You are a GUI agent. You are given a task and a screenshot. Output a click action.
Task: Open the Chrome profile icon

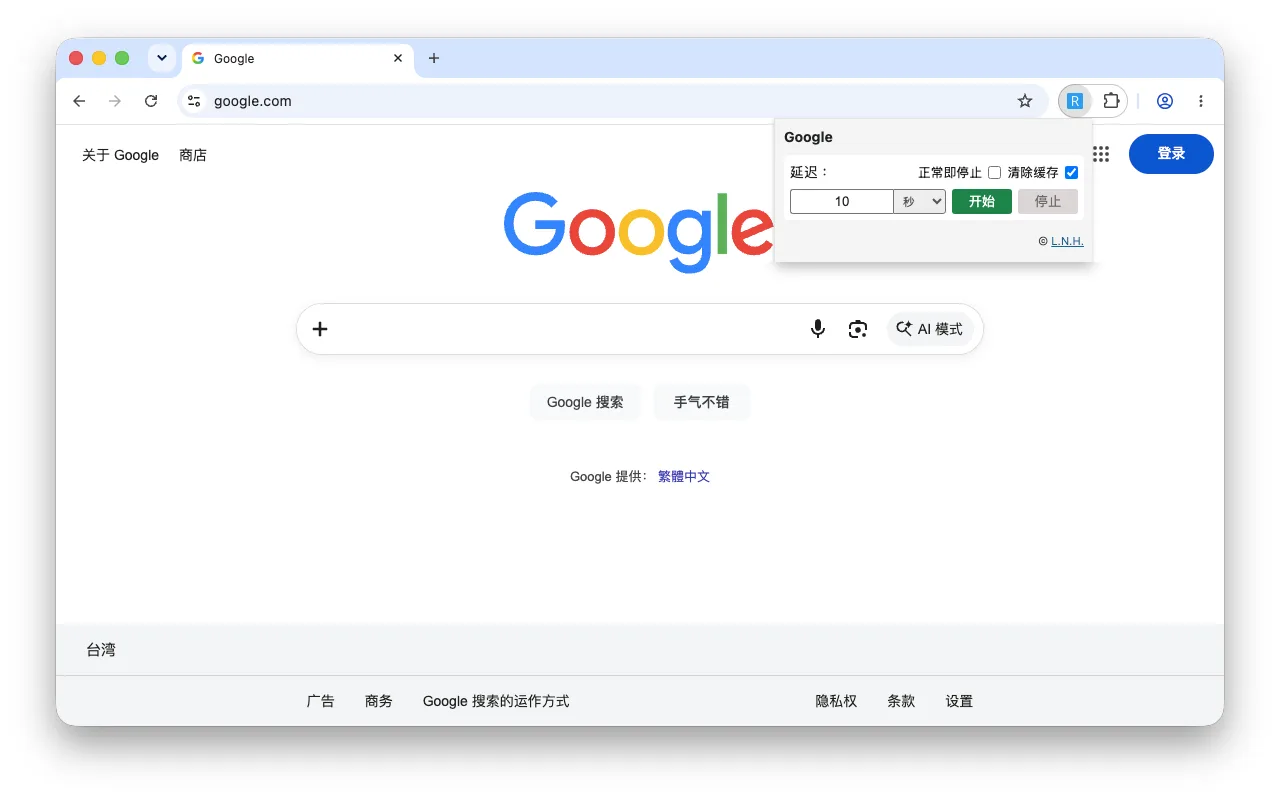coord(1165,101)
